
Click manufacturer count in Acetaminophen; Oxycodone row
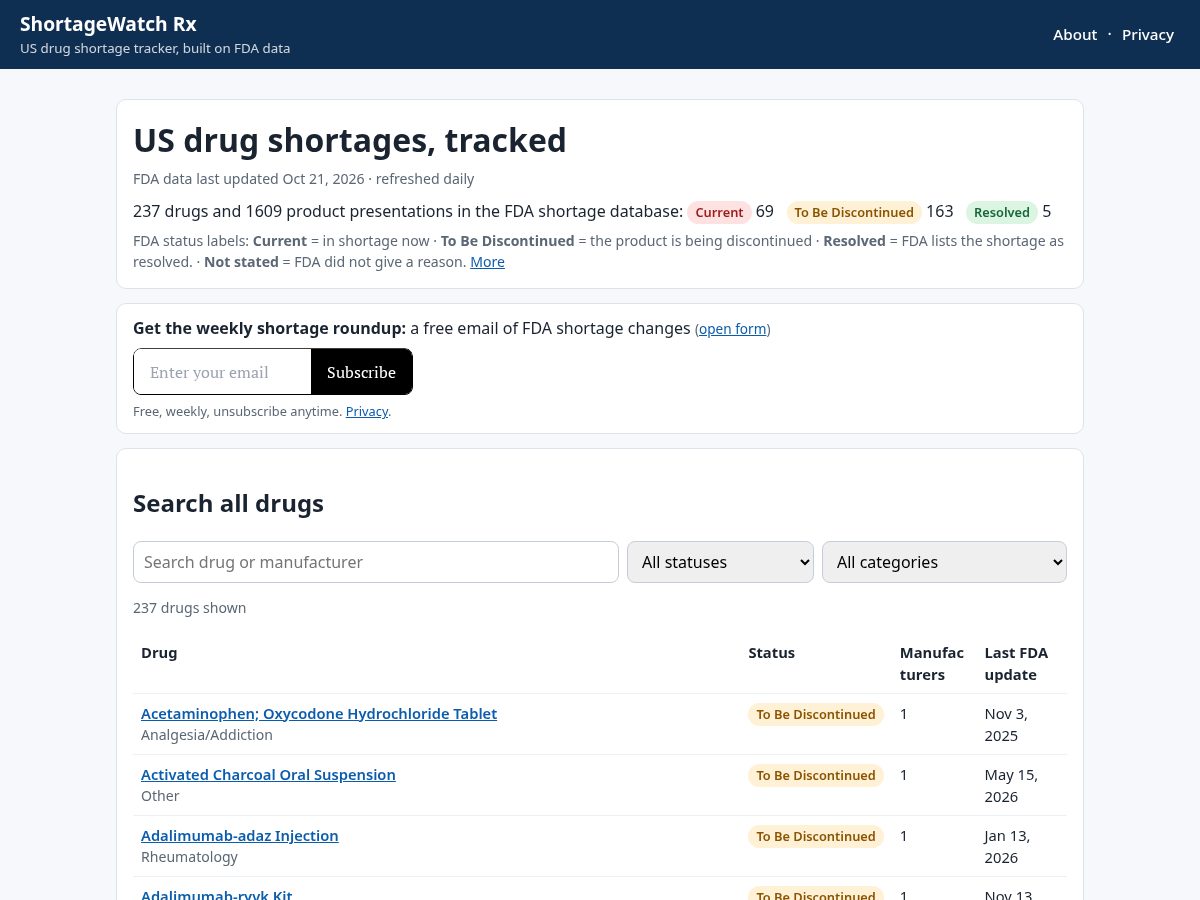click(904, 714)
